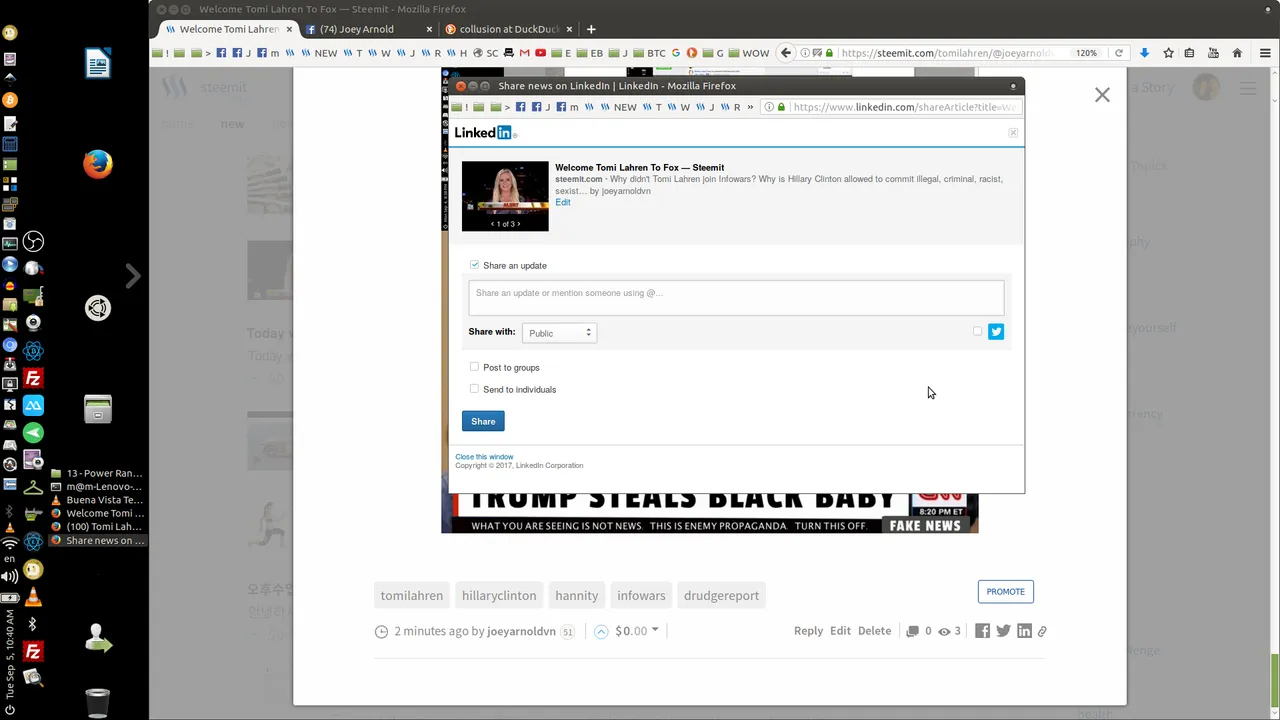This screenshot has width=1280, height=720.
Task: Copy post link using chain icon
Action: point(1042,632)
